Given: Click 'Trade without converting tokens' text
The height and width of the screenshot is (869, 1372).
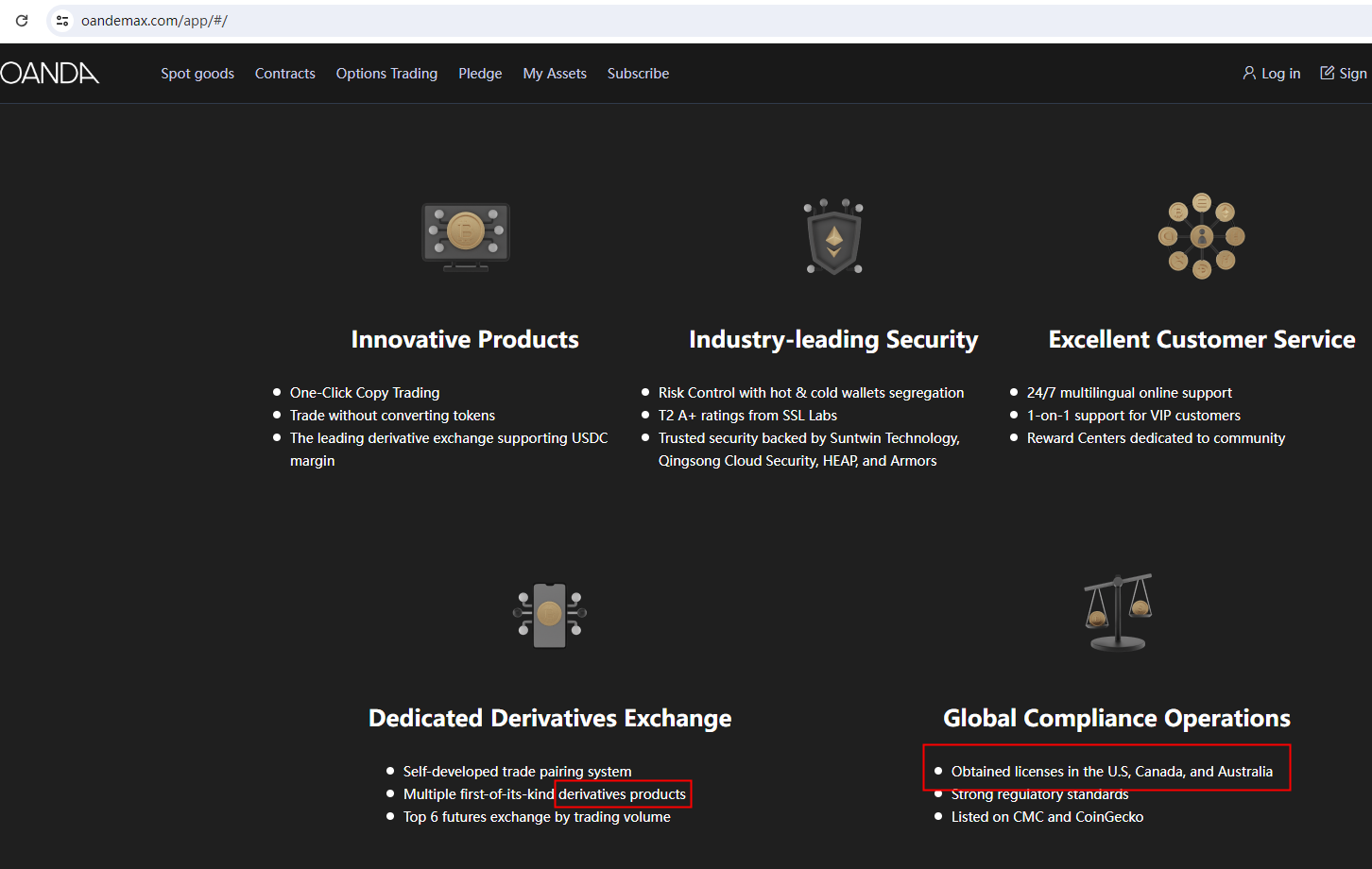Looking at the screenshot, I should click(392, 416).
